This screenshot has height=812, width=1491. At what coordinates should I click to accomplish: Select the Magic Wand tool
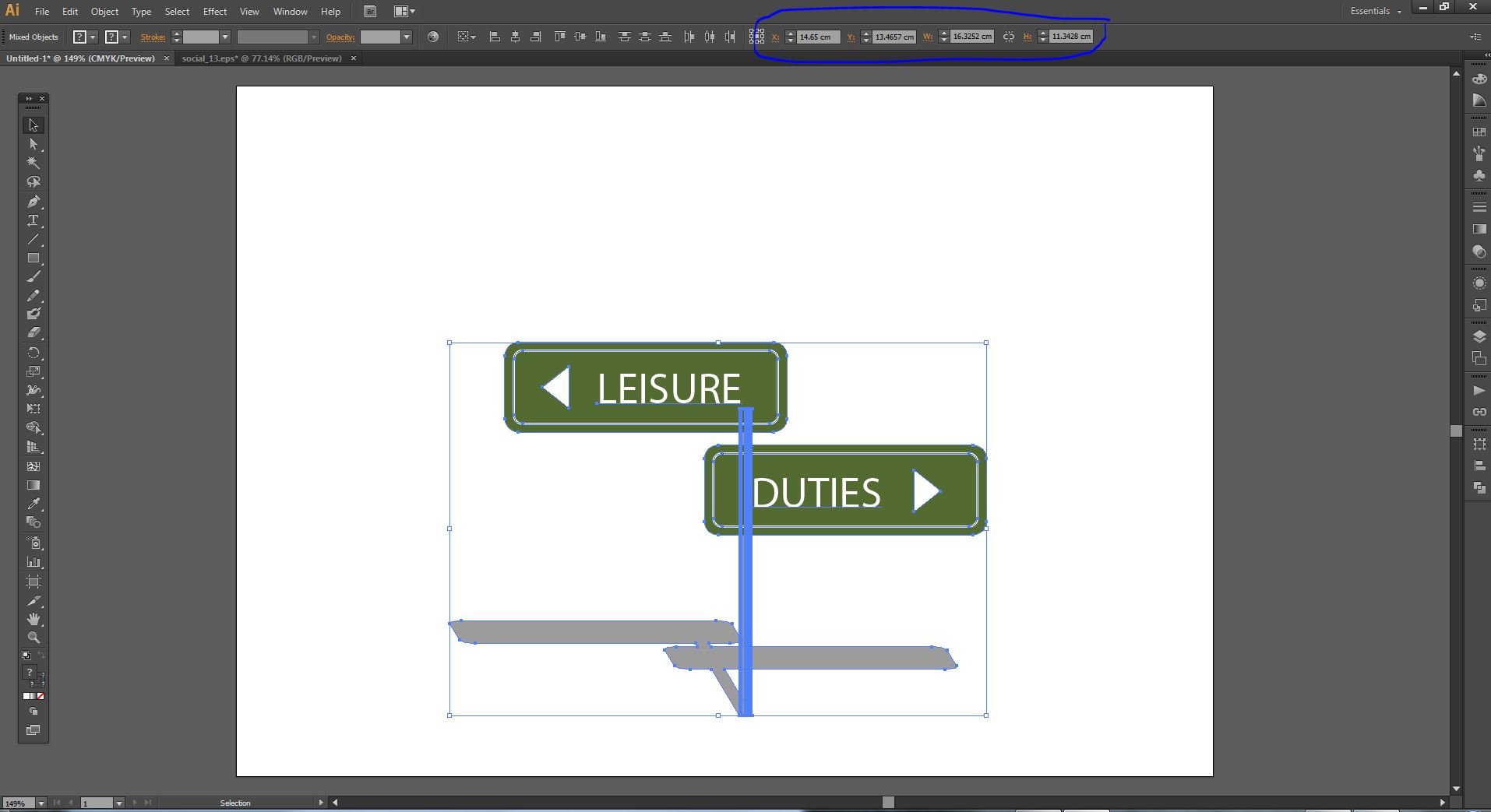point(33,163)
